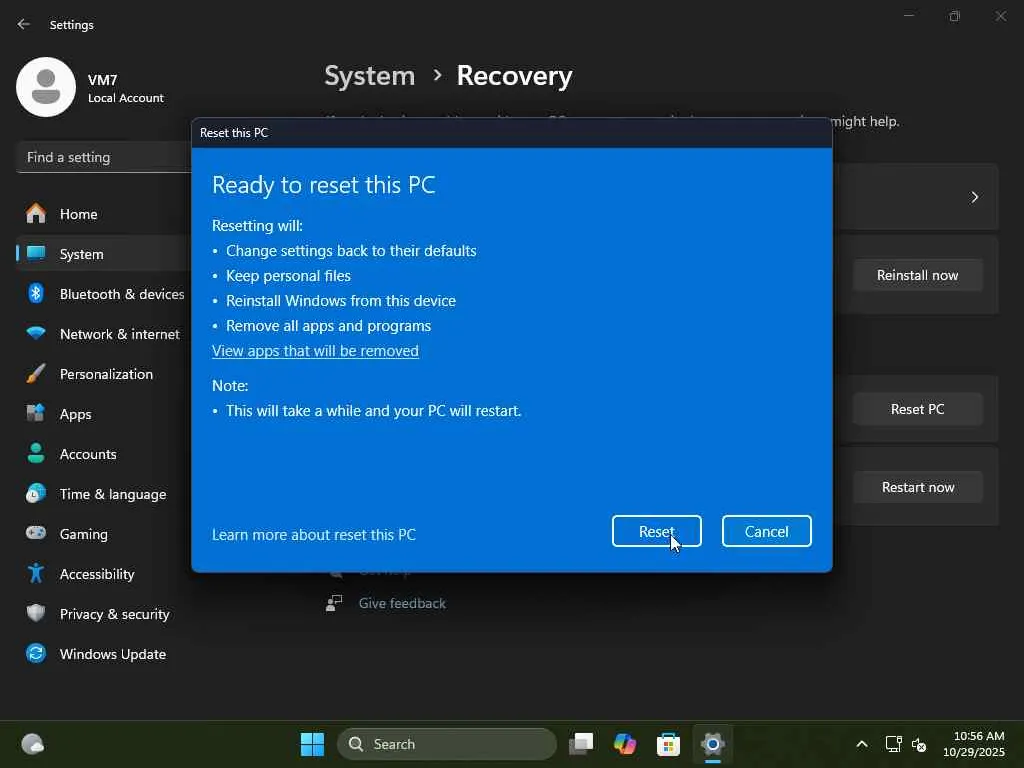Click 'Change settings back to their defaults'
1024x768 pixels.
351,251
